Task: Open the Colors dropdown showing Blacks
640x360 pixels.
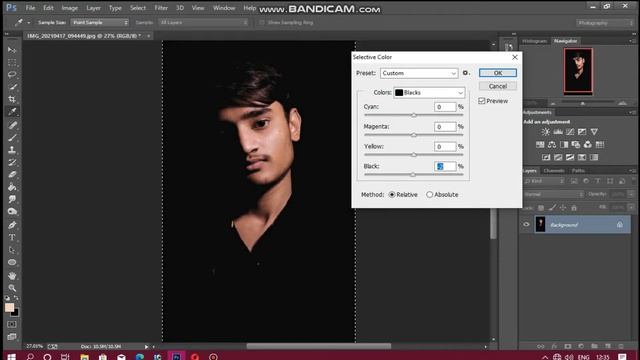Action: point(429,93)
